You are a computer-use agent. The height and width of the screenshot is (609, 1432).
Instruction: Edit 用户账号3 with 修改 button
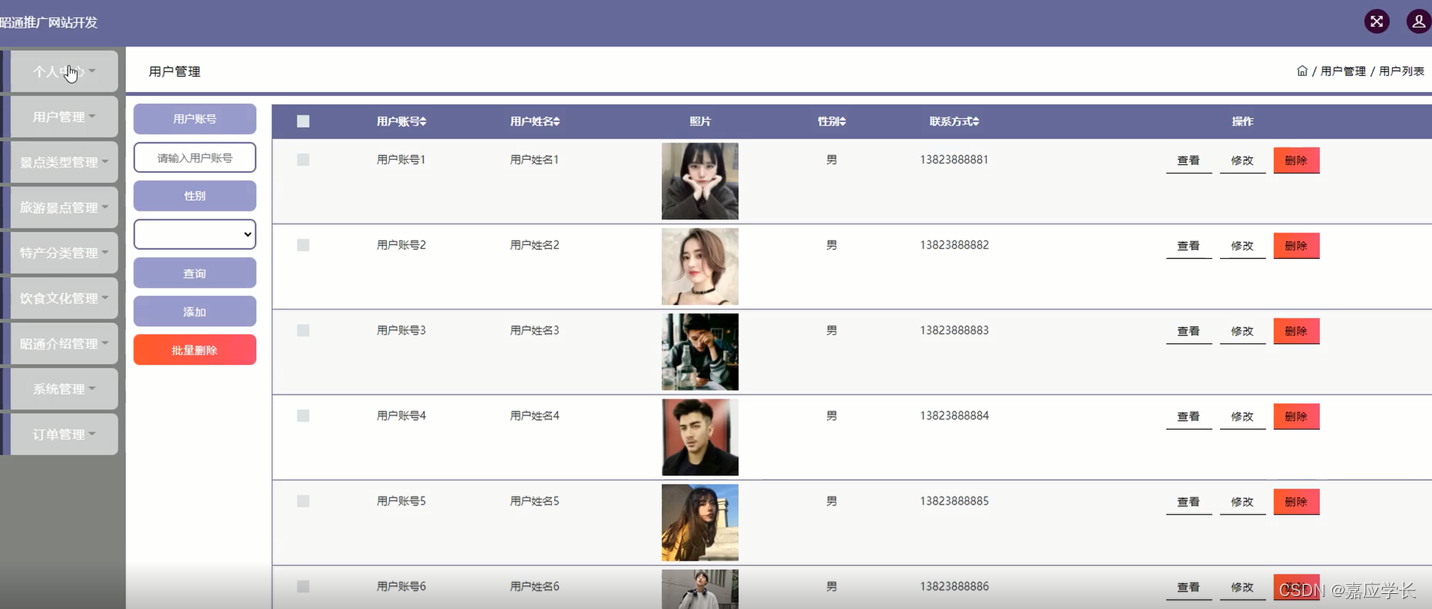coord(1242,331)
